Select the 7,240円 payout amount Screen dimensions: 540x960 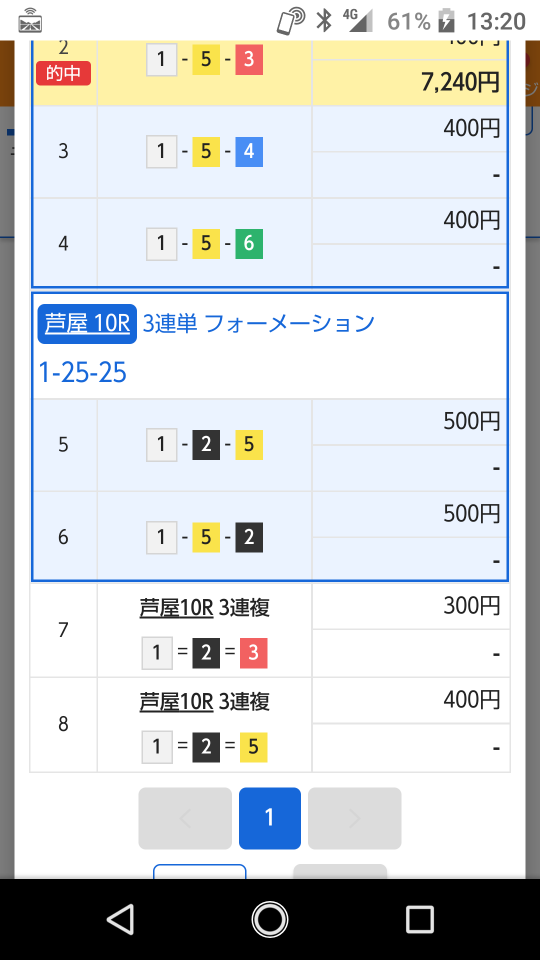pyautogui.click(x=460, y=81)
